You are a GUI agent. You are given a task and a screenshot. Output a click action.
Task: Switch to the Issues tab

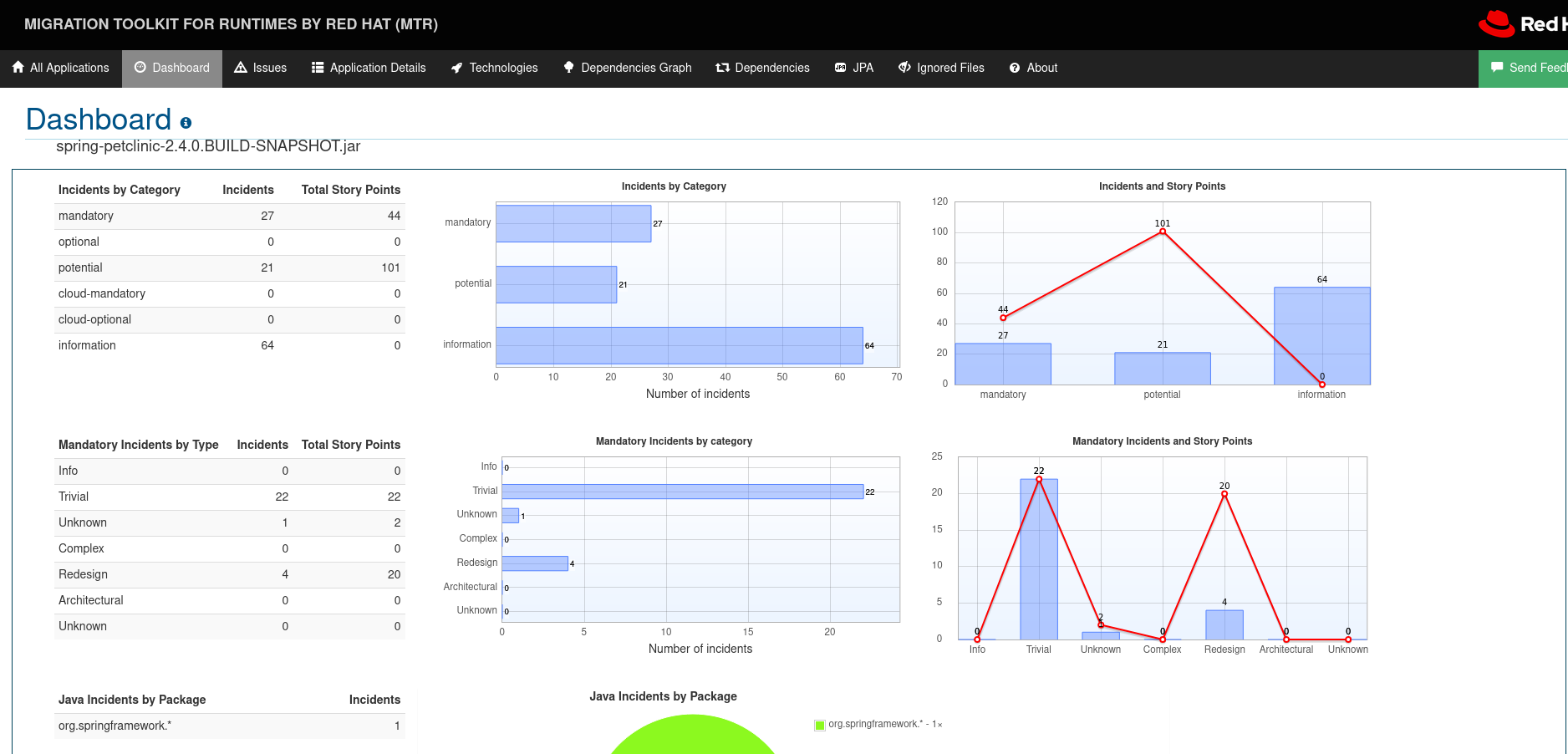point(260,67)
